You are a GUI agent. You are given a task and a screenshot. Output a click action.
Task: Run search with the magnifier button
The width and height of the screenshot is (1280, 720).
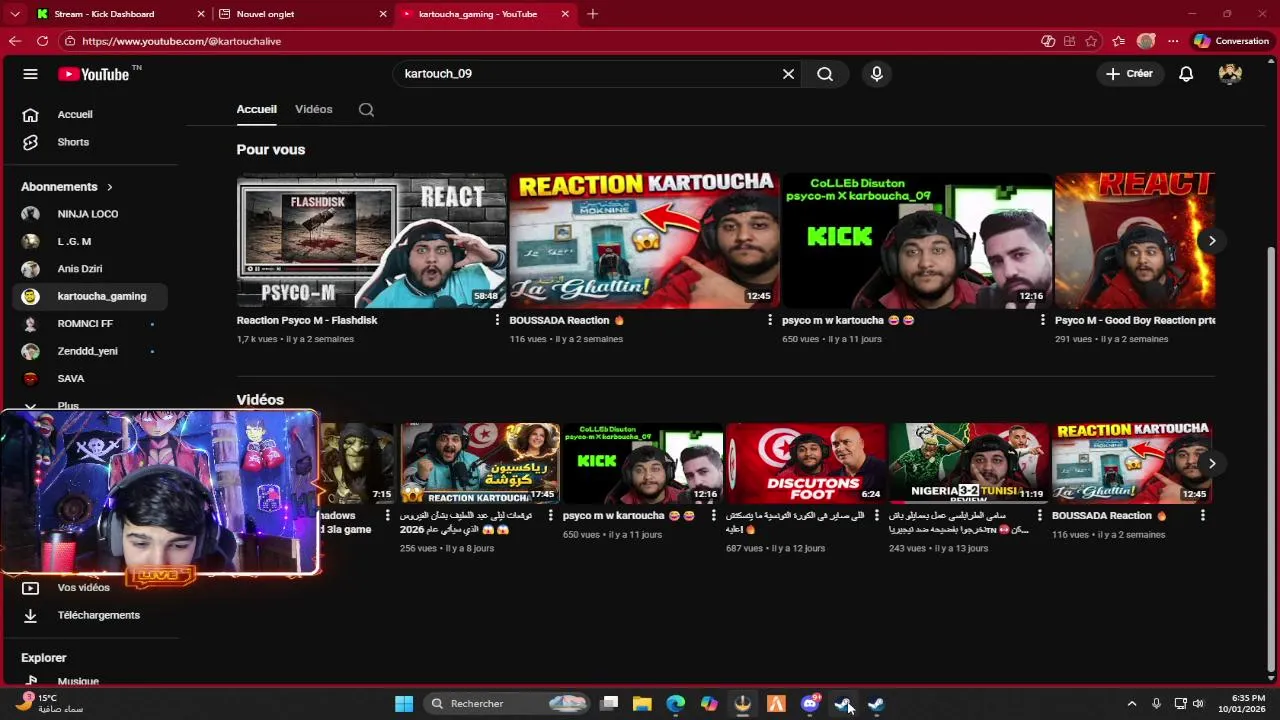tap(825, 74)
